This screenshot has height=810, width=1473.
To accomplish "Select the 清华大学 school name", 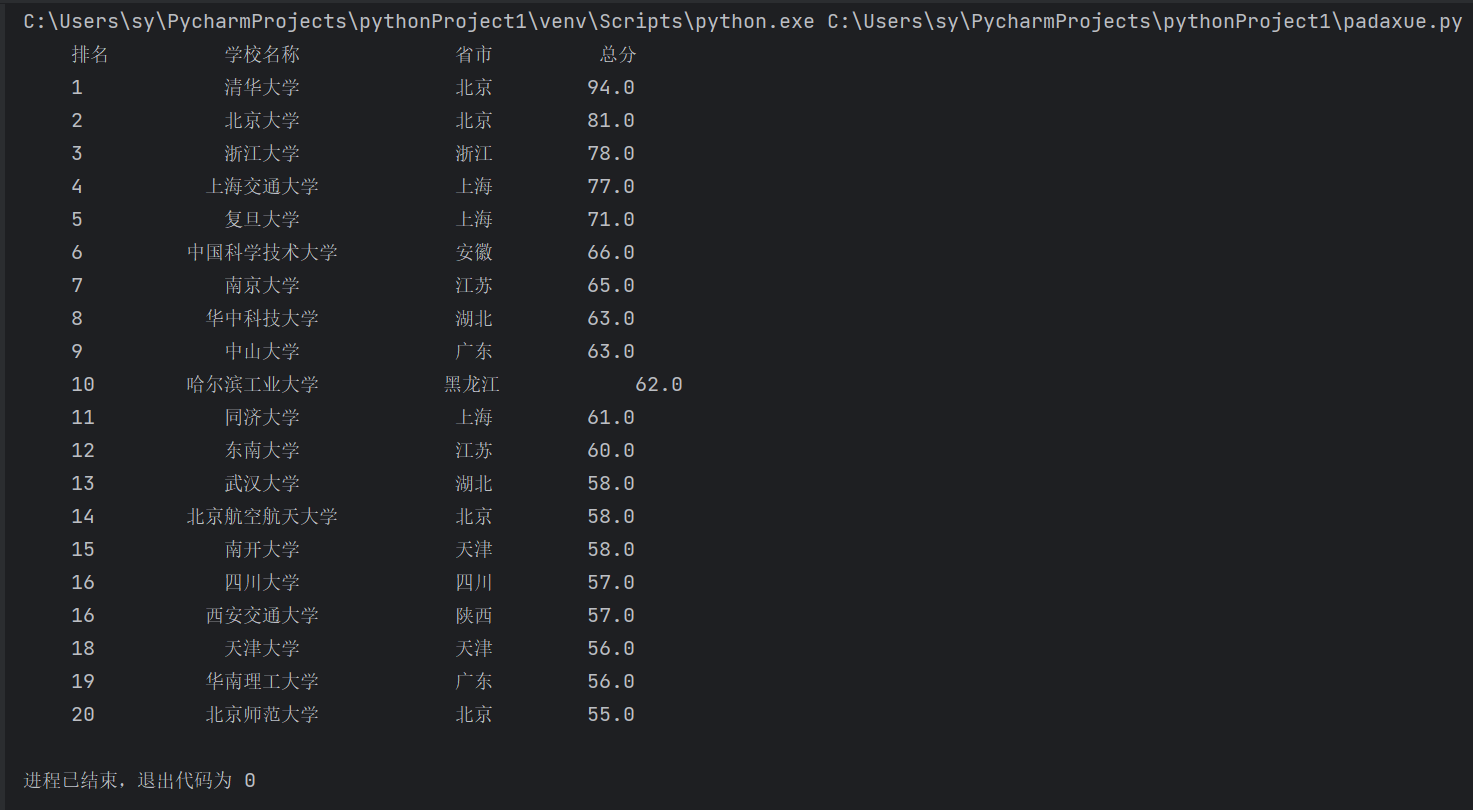I will [x=262, y=88].
